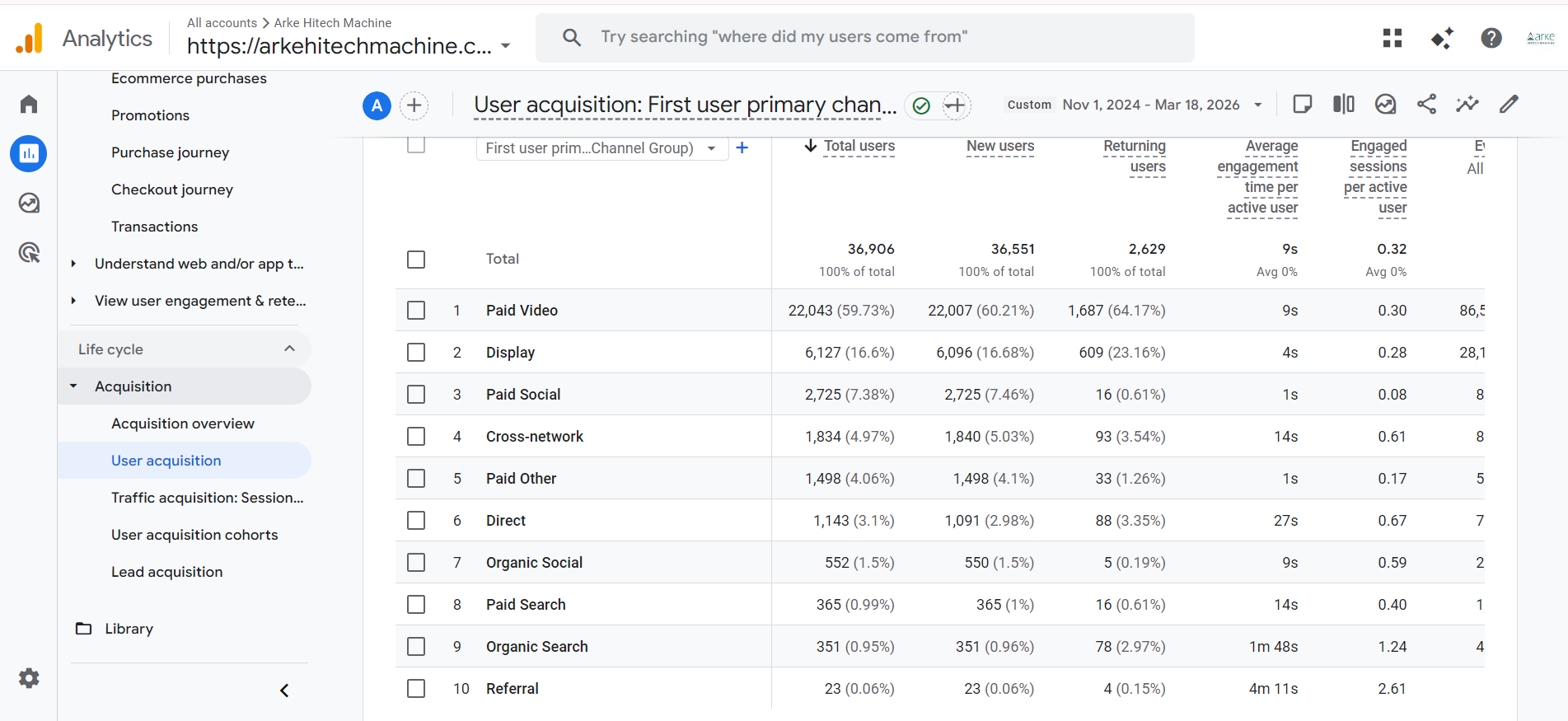The width and height of the screenshot is (1568, 721).
Task: Open User acquisition cohorts report
Action: [x=194, y=535]
